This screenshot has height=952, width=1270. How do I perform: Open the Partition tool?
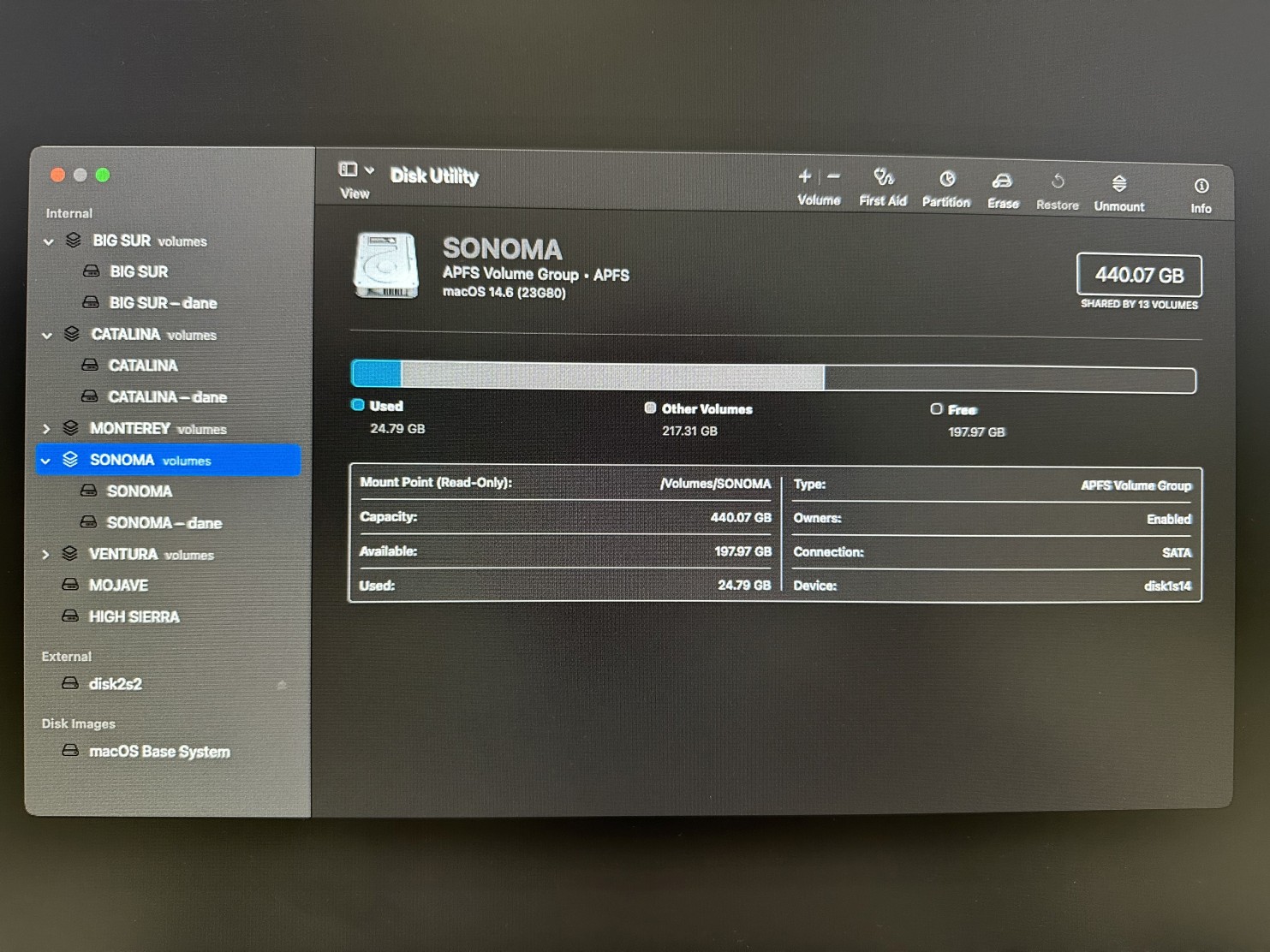coord(946,188)
